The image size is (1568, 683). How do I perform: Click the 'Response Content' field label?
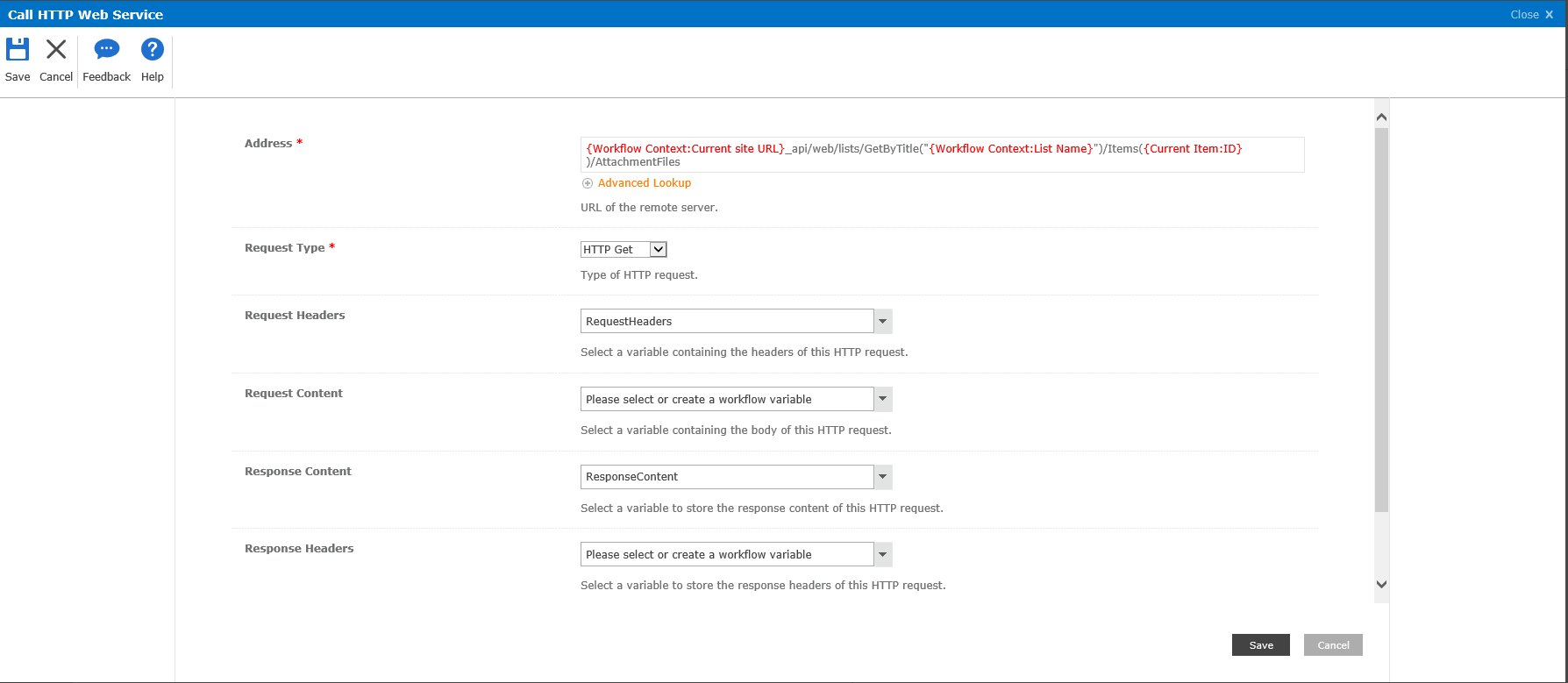tap(298, 472)
